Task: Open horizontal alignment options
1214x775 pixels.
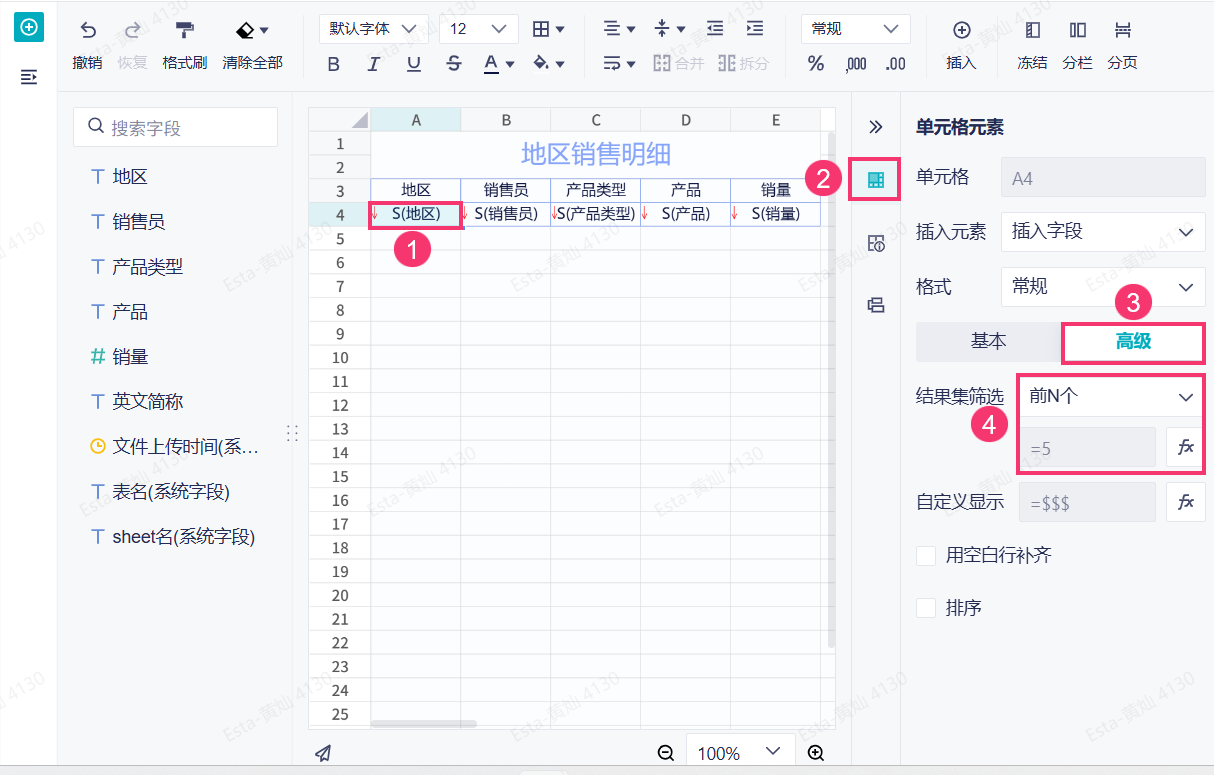Action: (620, 29)
